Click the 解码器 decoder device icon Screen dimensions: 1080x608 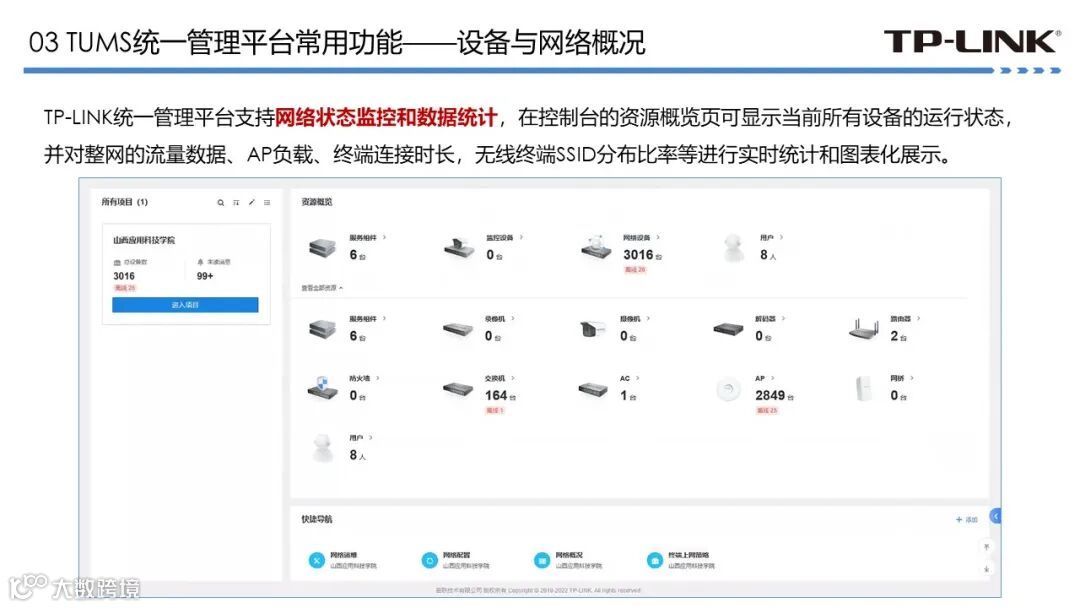click(728, 329)
